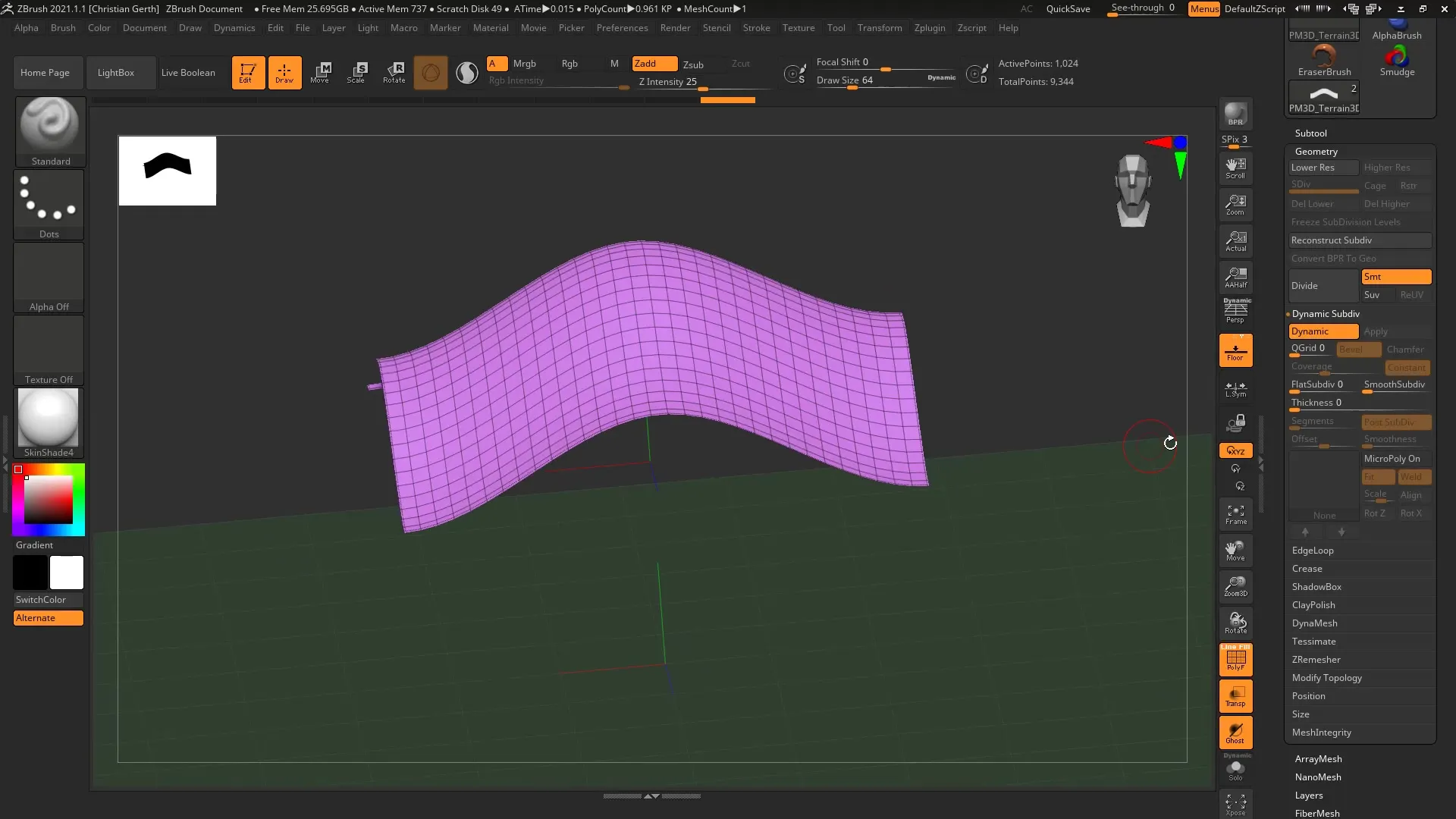
Task: Expand the Subtool section
Action: (1311, 133)
